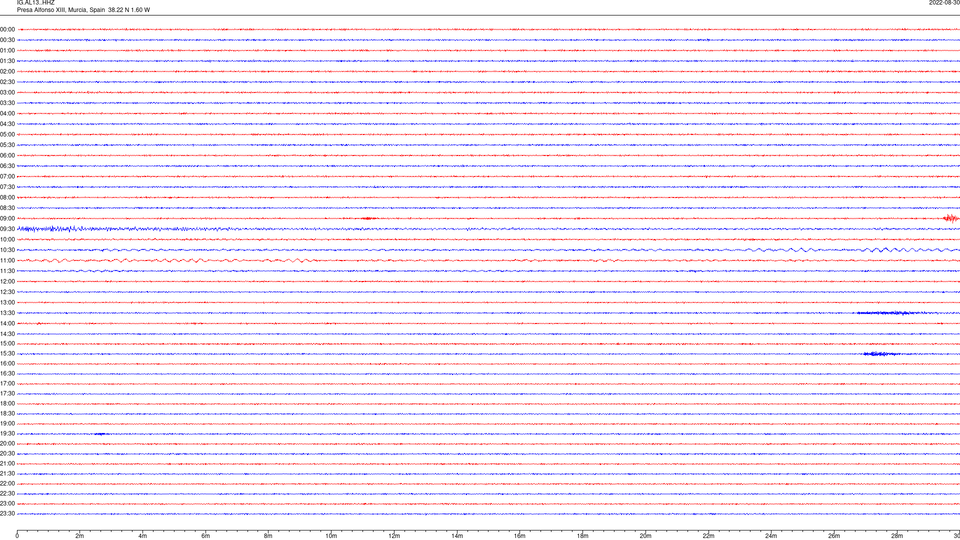Select the 16:00 row time
Screen dimensions: 960x540
(7, 364)
